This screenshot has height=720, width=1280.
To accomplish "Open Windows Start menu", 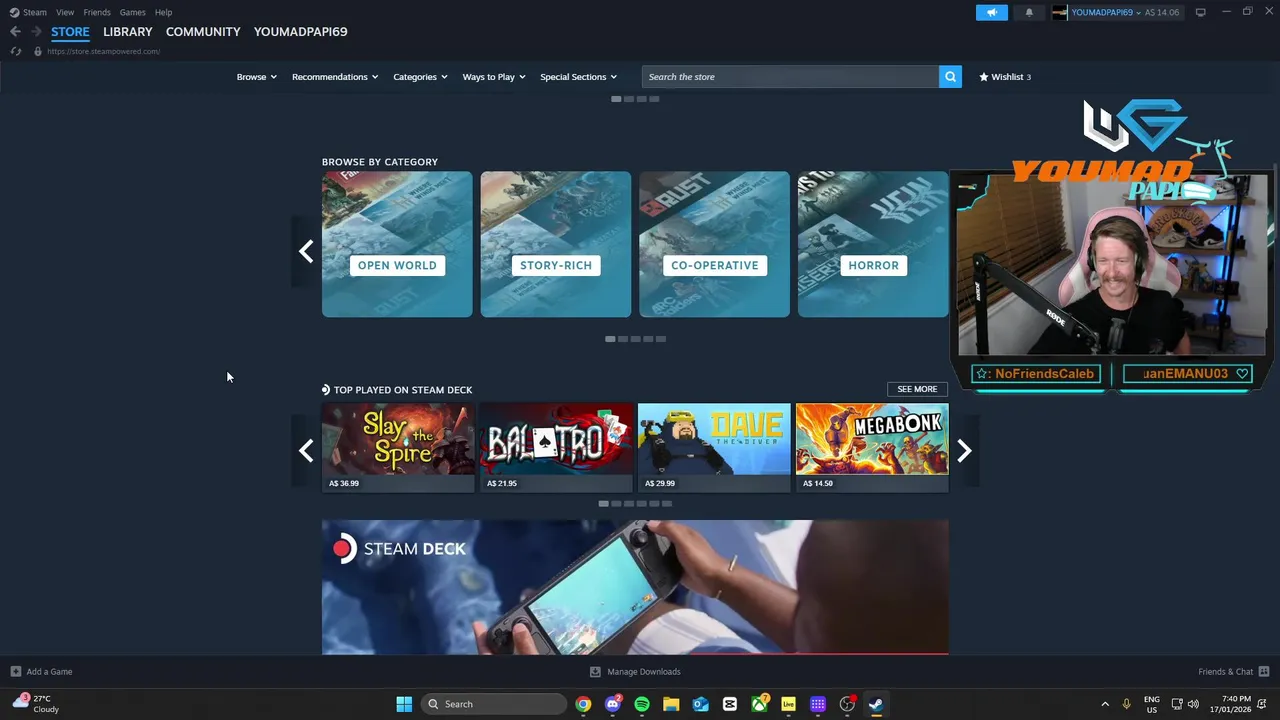I will [x=404, y=704].
